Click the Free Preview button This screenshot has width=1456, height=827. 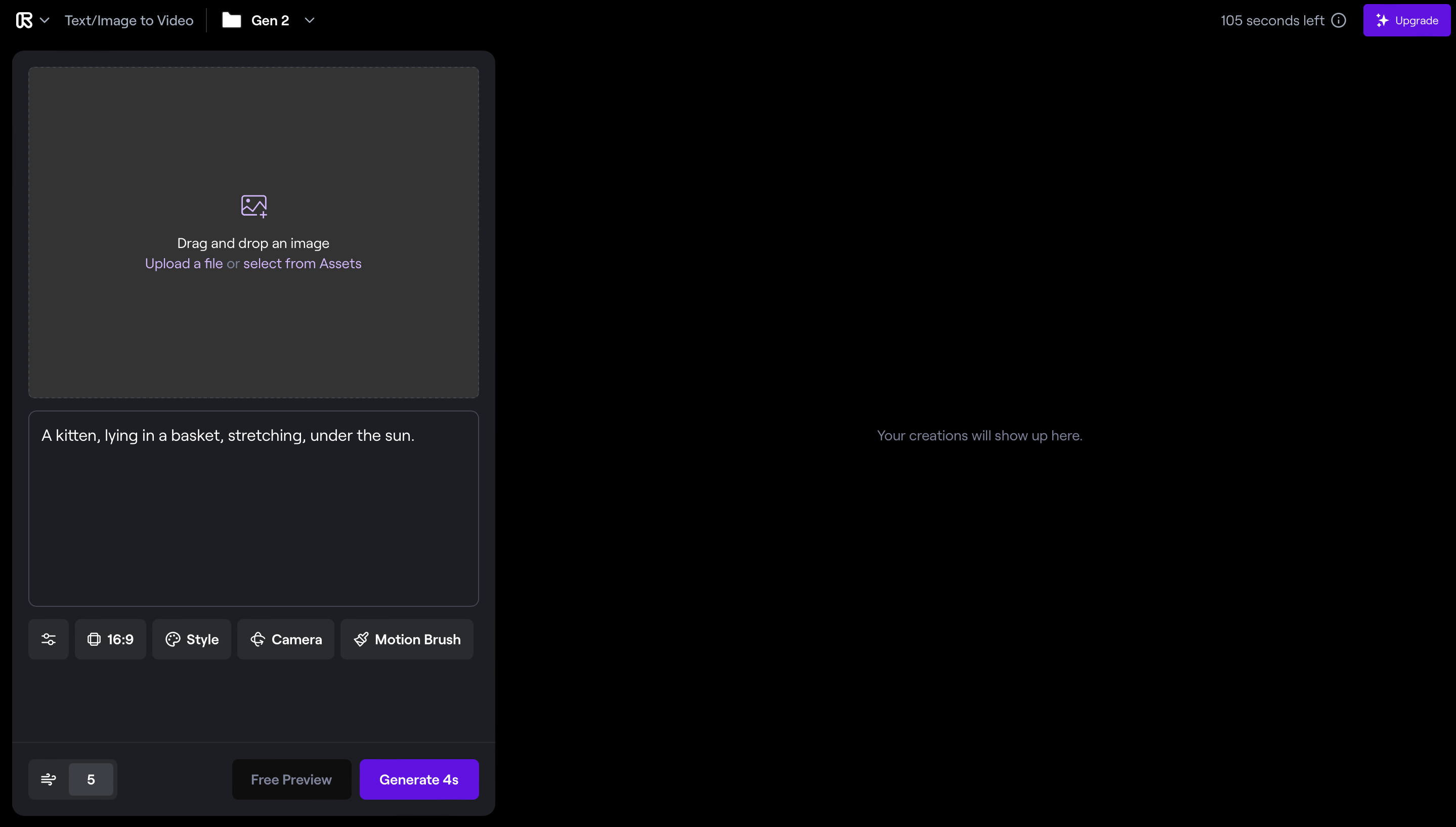[x=291, y=779]
